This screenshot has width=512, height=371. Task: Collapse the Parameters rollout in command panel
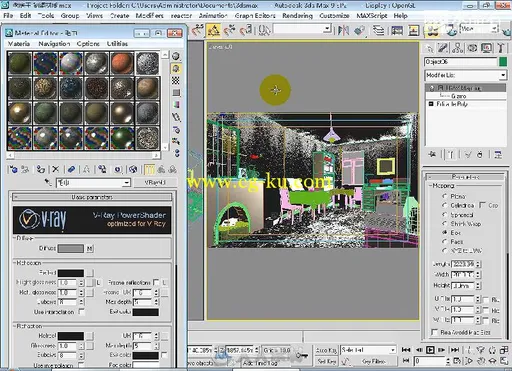(466, 177)
